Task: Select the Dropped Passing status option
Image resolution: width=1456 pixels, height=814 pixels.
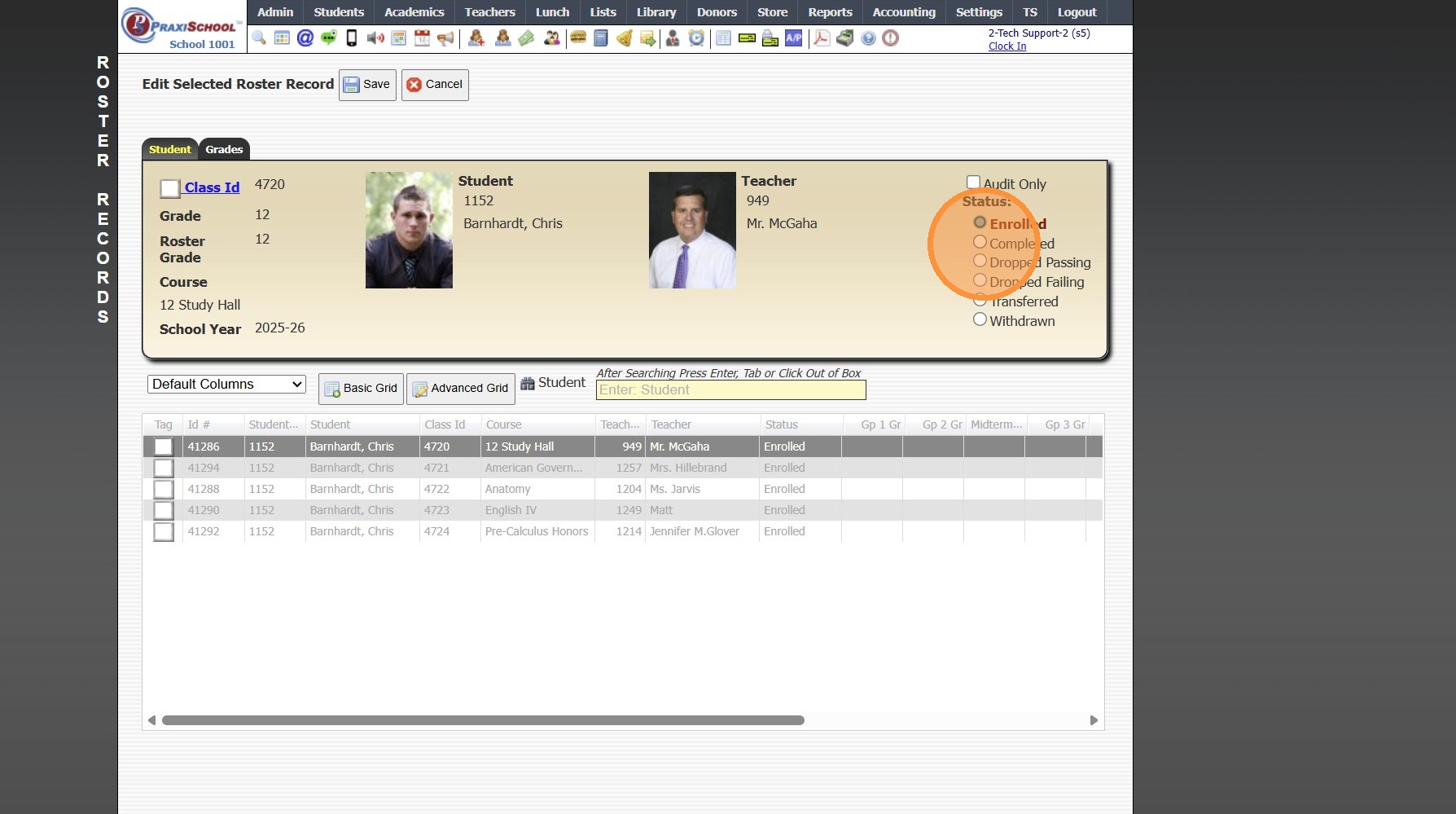Action: (980, 261)
